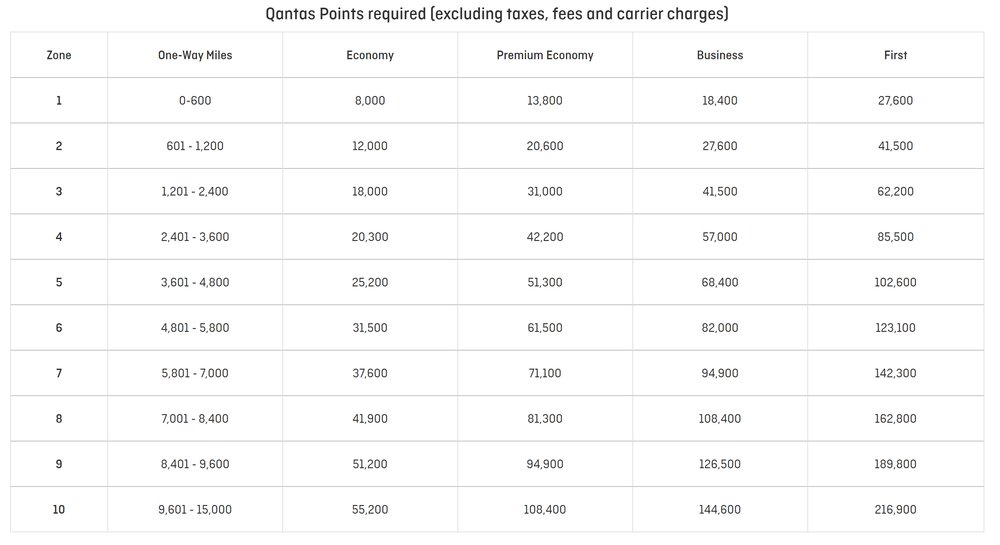Viewport: 1000px width, 545px height.
Task: Select the 601 - 1,200 miles range cell
Action: coord(195,146)
